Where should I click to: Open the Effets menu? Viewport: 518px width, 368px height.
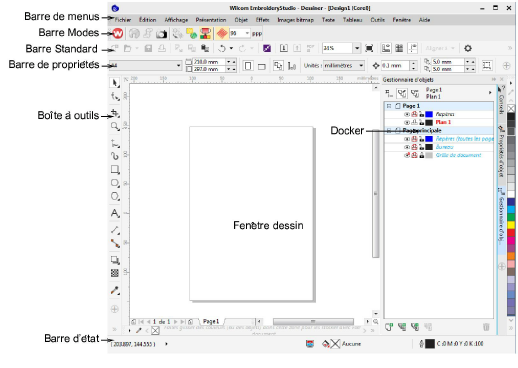coord(262,20)
